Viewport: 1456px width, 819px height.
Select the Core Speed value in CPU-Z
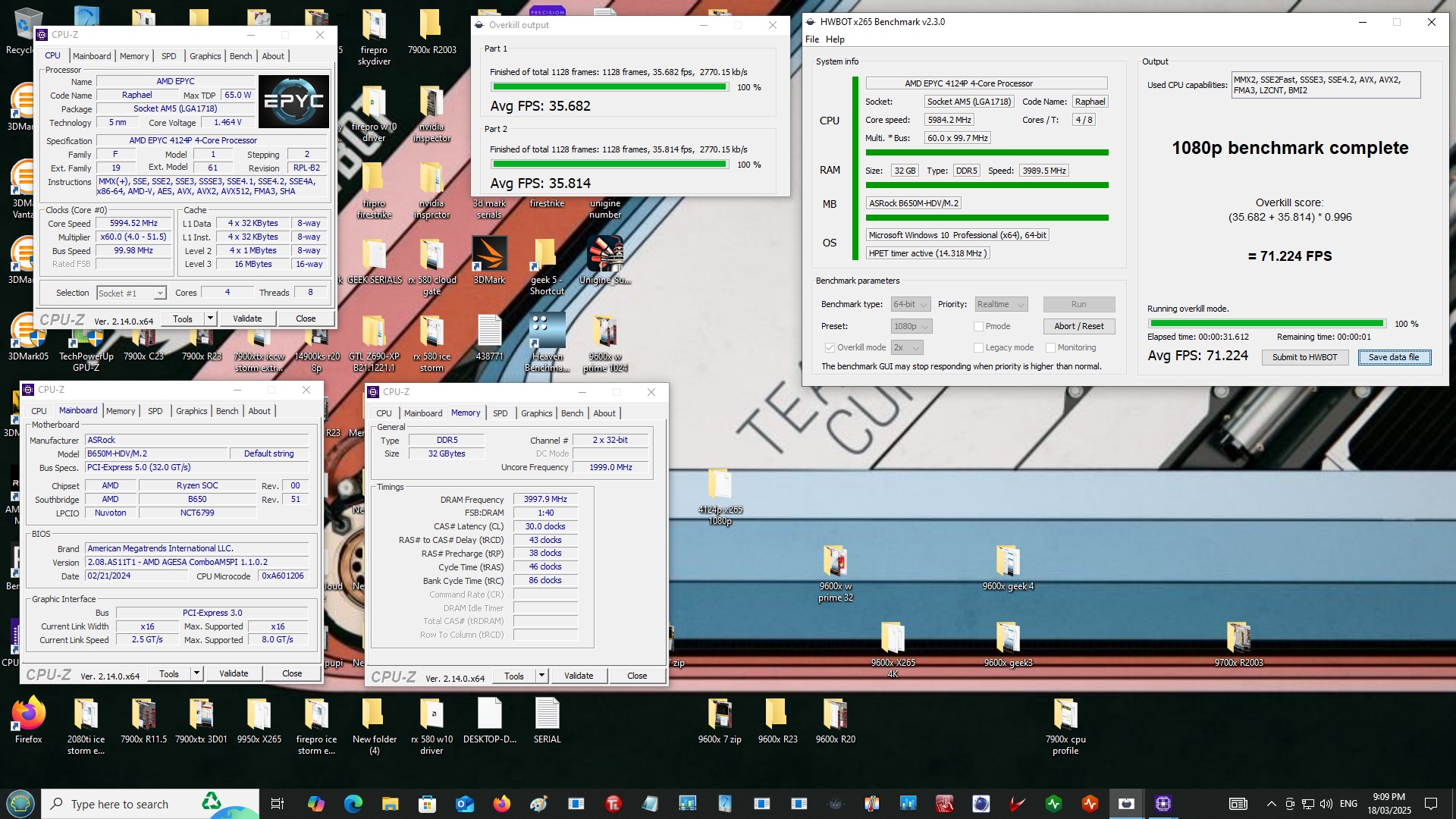click(133, 224)
